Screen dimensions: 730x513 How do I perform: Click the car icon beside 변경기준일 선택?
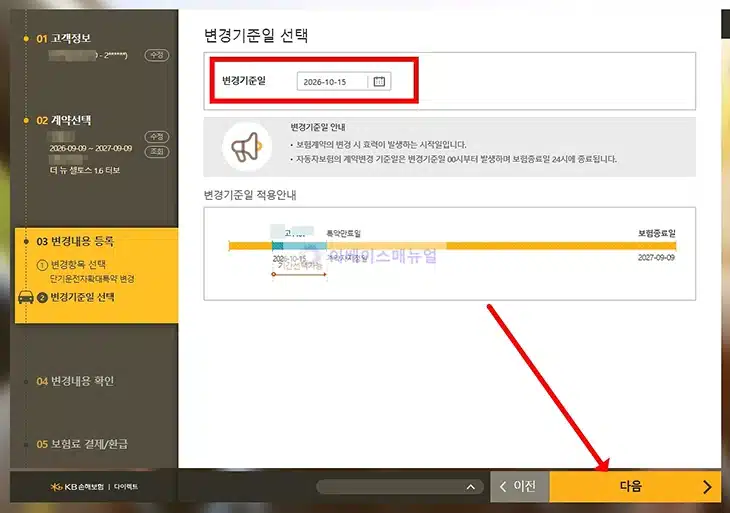click(x=26, y=297)
